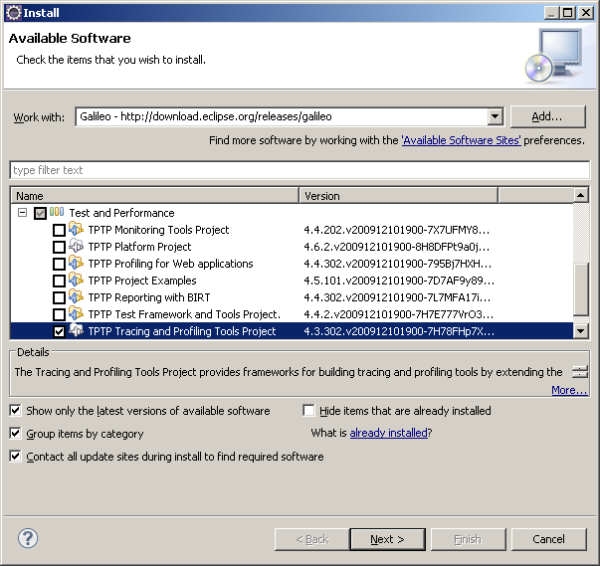Check TPTP Profiling for Web applications checkbox
The height and width of the screenshot is (566, 600).
pos(59,264)
